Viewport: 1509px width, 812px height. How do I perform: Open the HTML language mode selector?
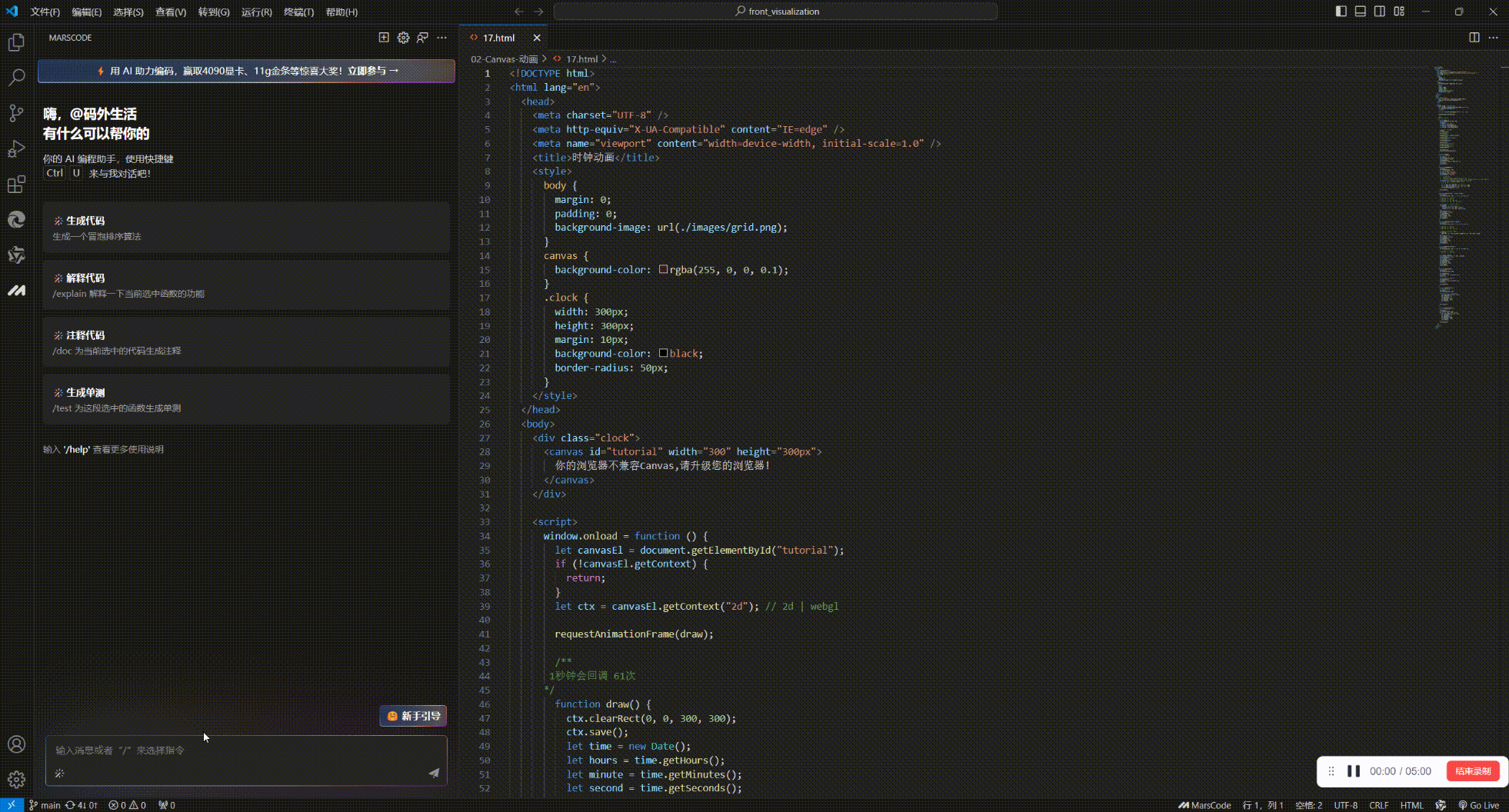(1411, 805)
